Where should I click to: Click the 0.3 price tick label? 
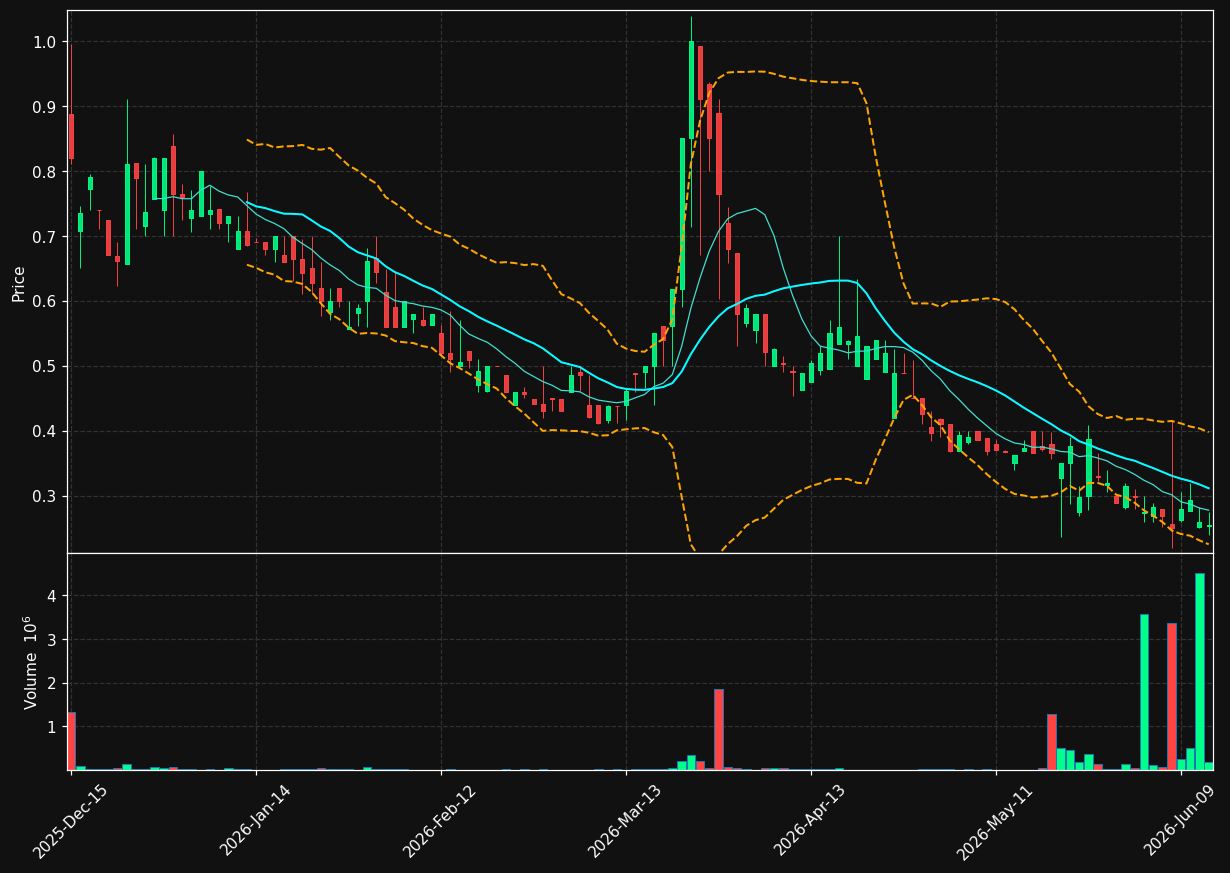(45, 497)
